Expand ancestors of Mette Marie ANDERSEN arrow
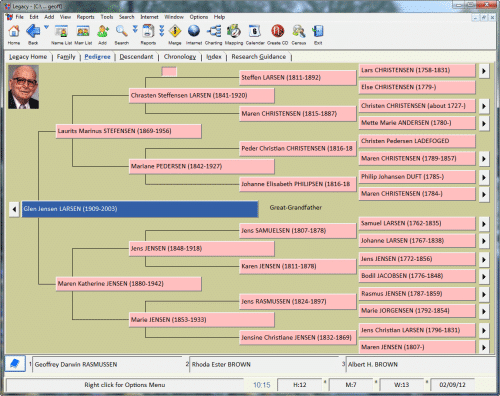 click(484, 124)
